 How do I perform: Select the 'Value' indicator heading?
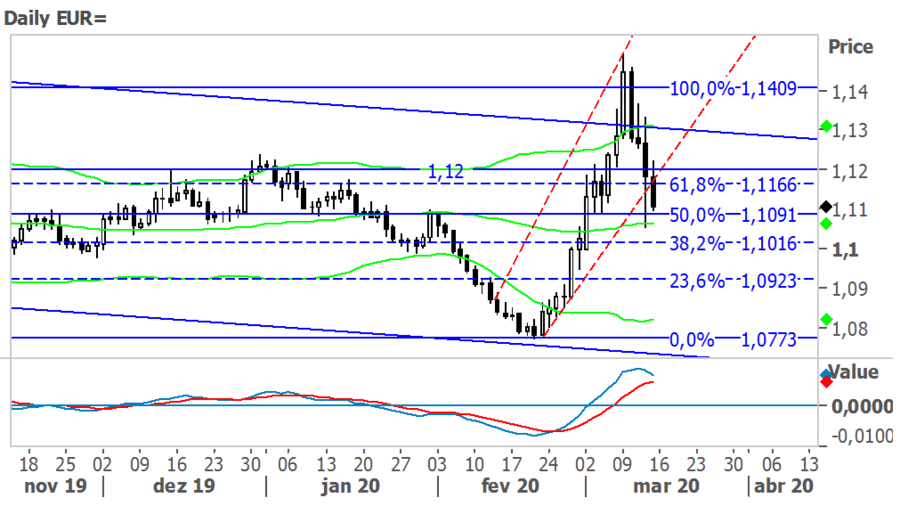click(854, 372)
